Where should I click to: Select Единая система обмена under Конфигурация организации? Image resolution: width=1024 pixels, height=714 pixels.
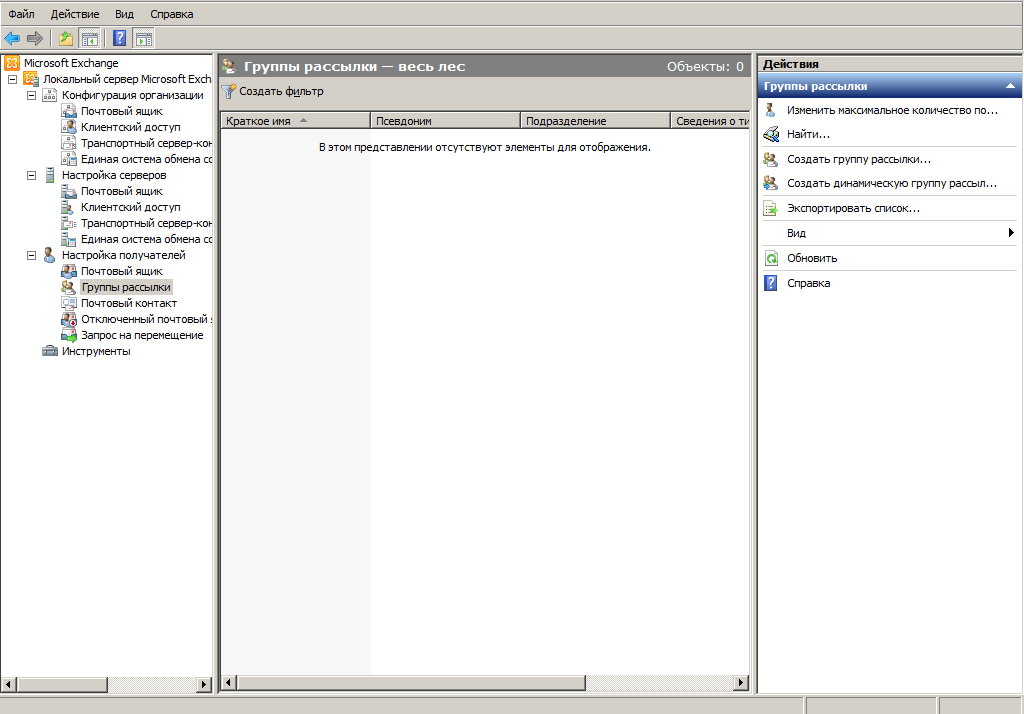pos(146,159)
